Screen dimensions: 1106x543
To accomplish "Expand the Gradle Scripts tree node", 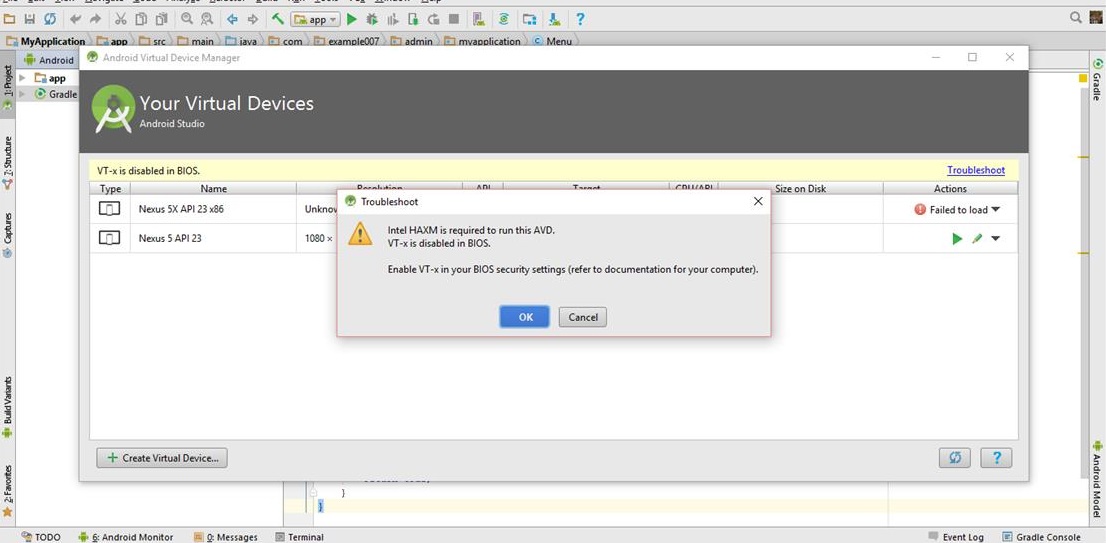I will point(23,94).
